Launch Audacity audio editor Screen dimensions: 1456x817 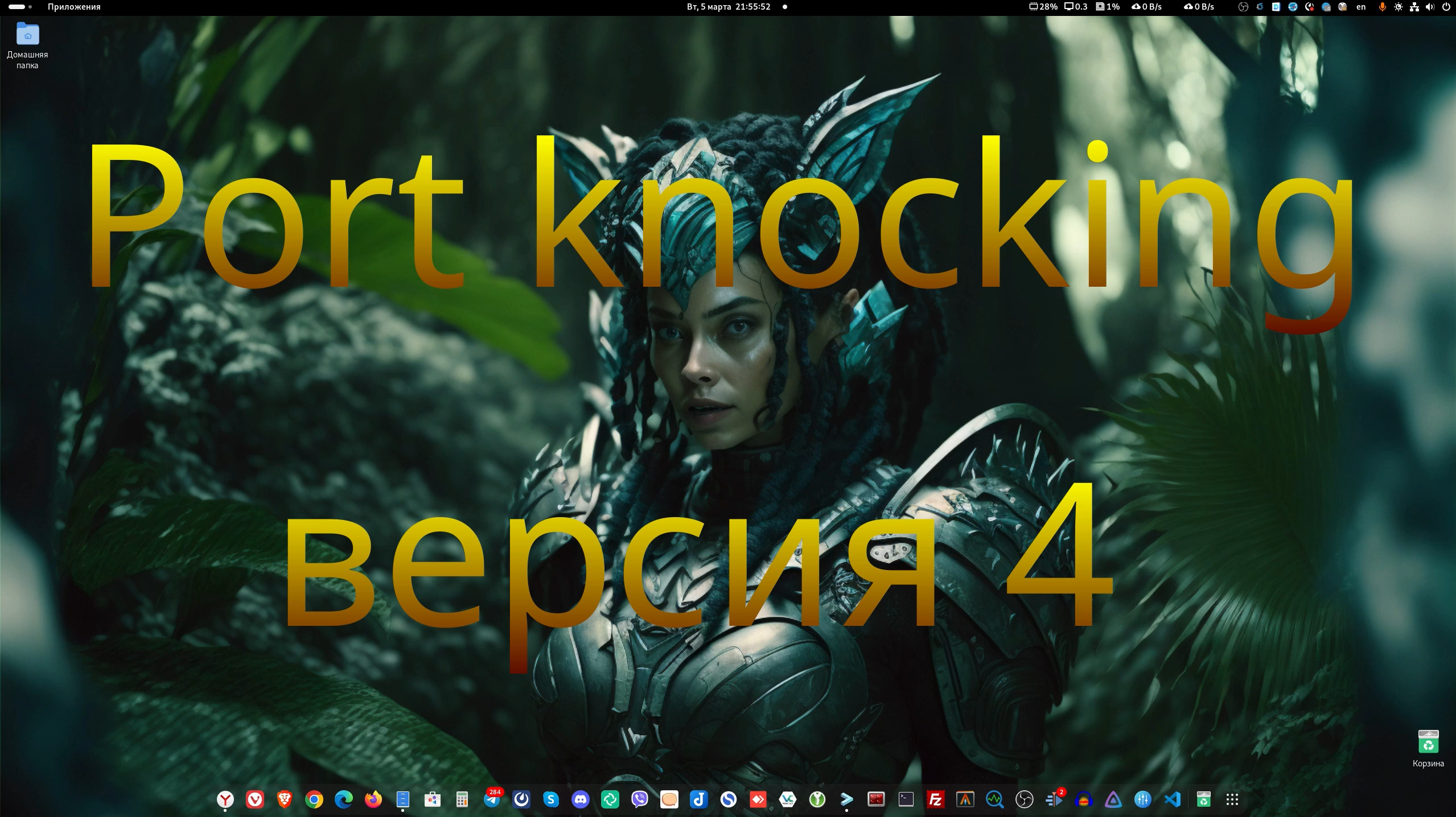tap(1083, 799)
